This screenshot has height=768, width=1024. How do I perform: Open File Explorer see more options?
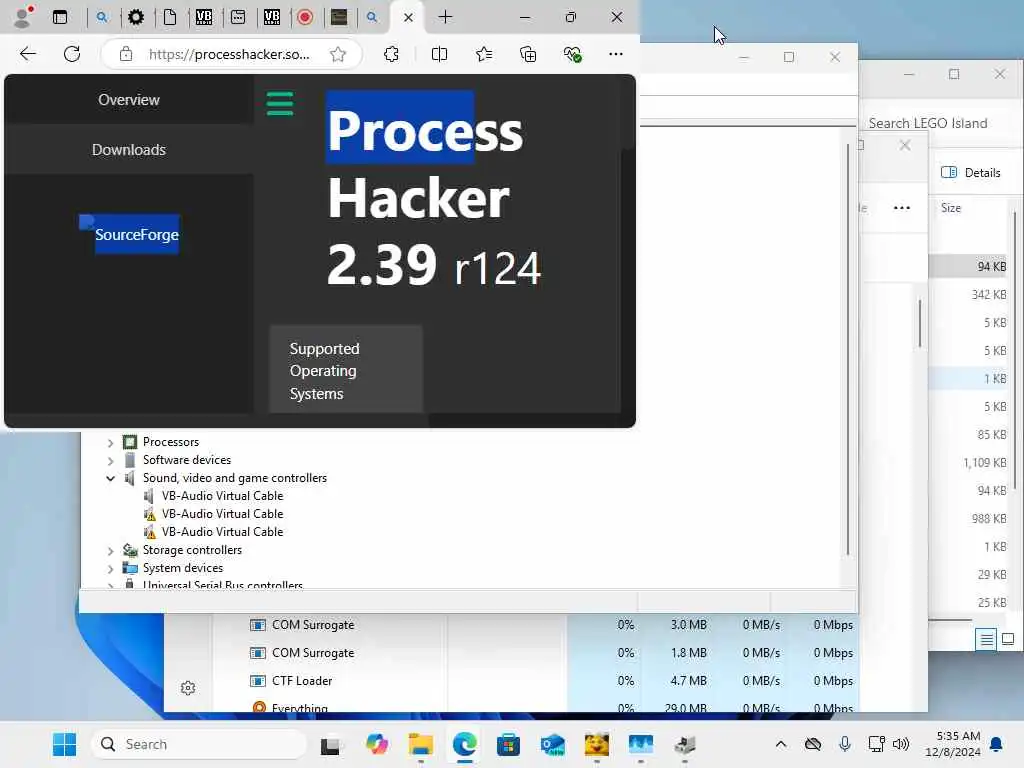pos(902,208)
